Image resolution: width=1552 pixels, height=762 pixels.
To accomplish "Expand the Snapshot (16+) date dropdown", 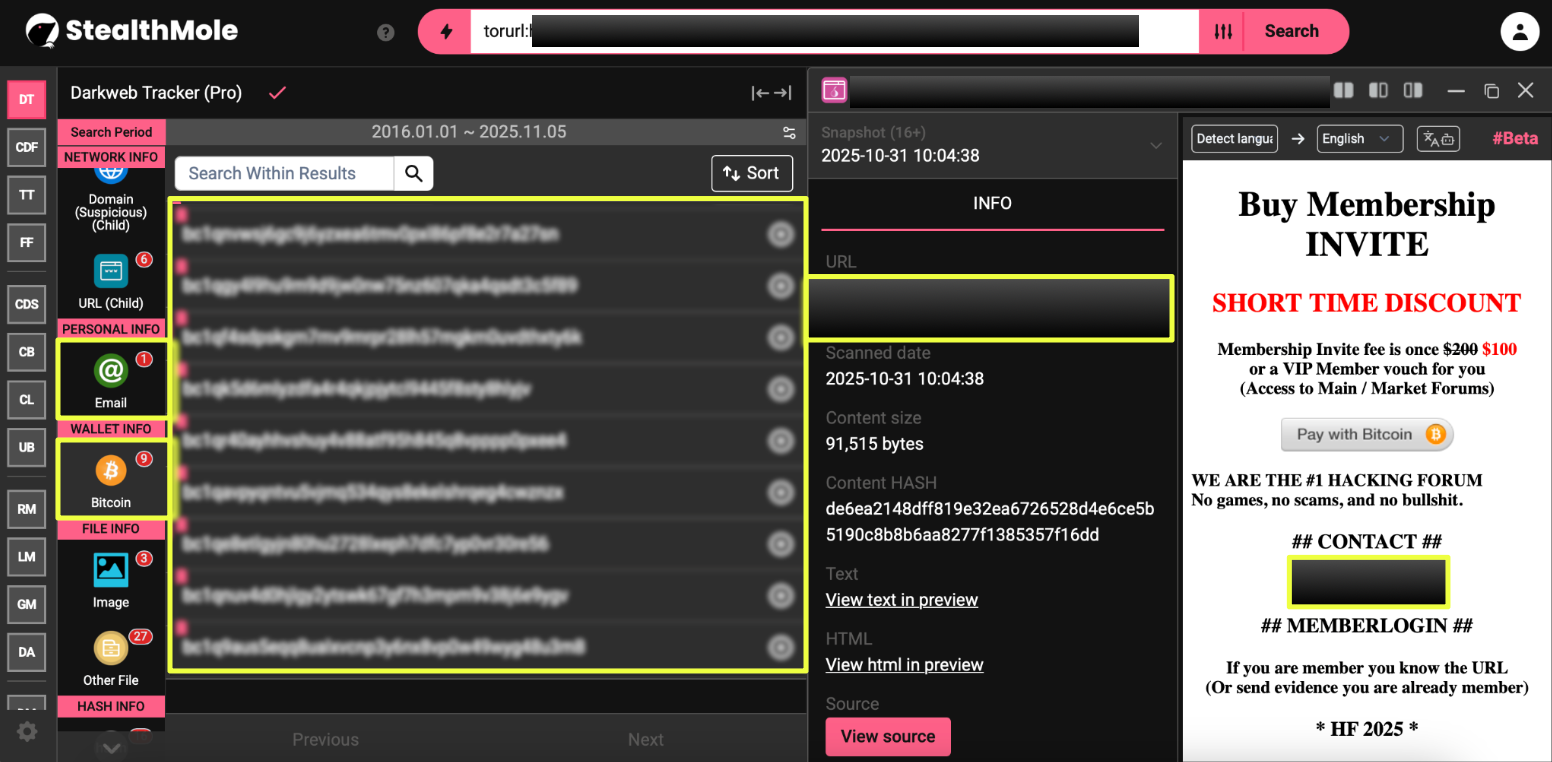I will (1156, 145).
